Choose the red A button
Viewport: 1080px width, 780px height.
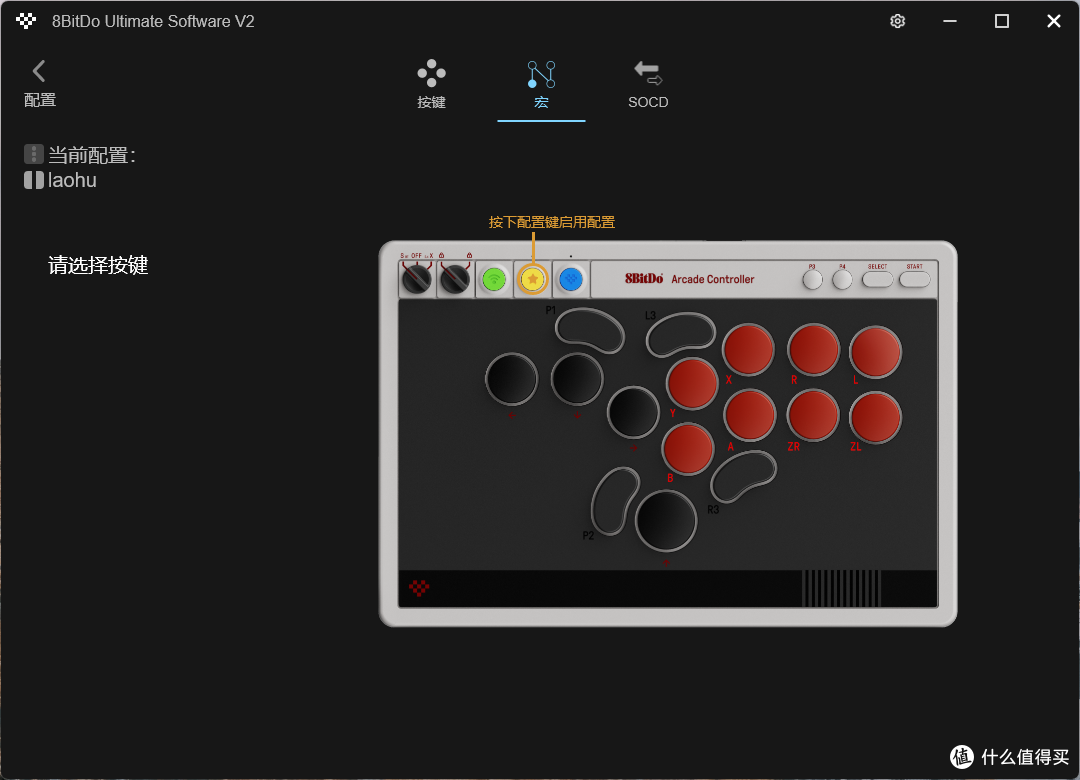(x=749, y=415)
